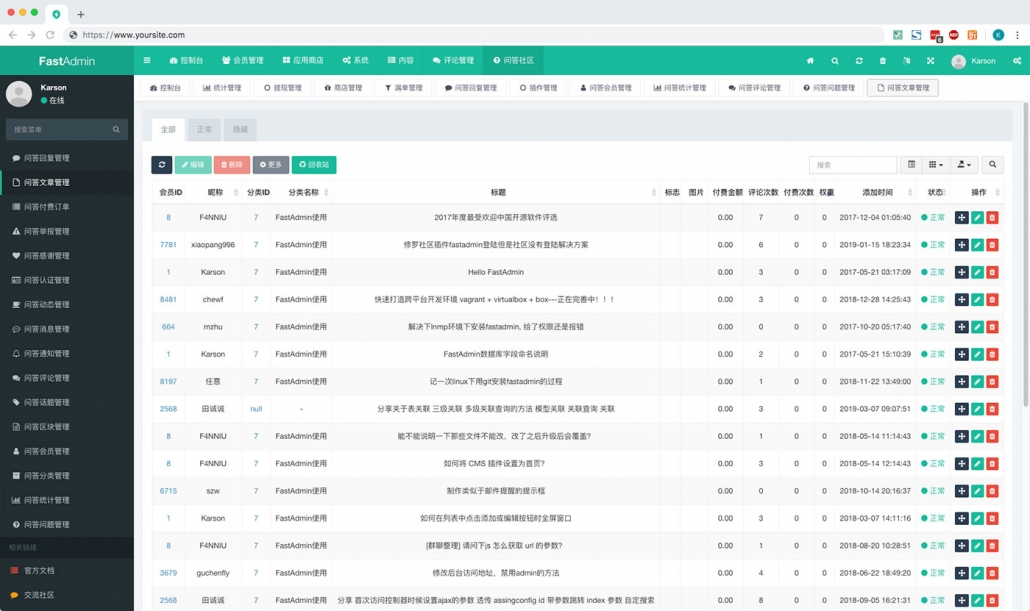The width and height of the screenshot is (1030, 611).
Task: Open the export dropdown next to columns
Action: 964,165
